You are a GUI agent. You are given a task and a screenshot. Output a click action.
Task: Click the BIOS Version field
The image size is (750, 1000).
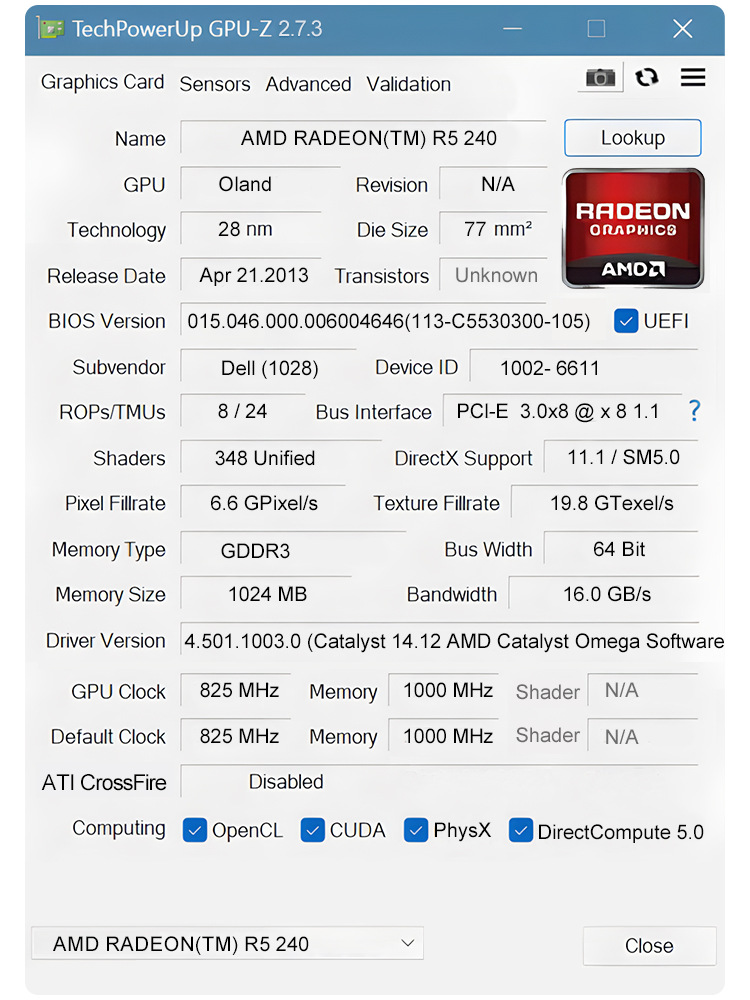[388, 321]
